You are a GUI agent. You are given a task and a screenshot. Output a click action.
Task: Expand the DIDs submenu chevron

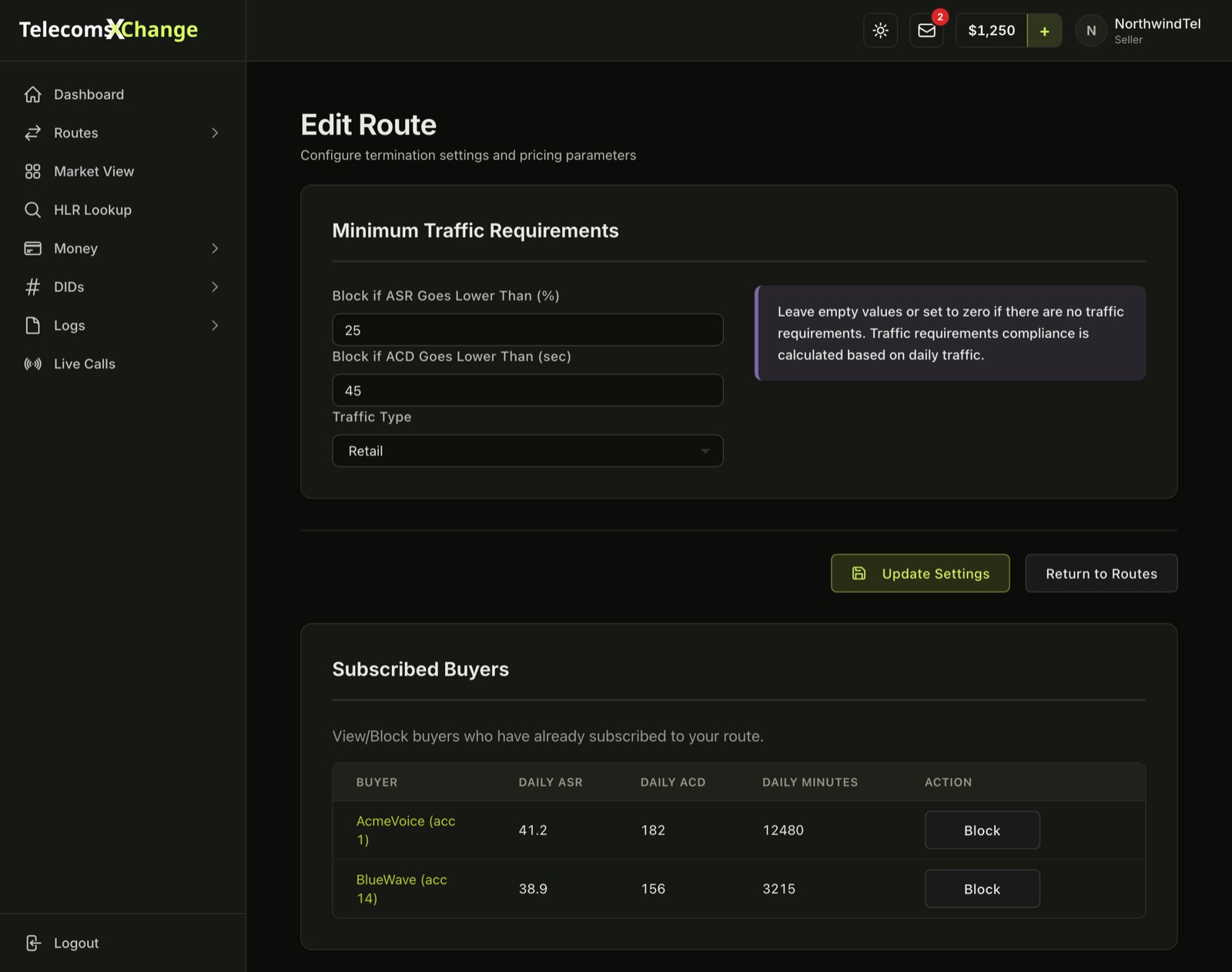[215, 287]
